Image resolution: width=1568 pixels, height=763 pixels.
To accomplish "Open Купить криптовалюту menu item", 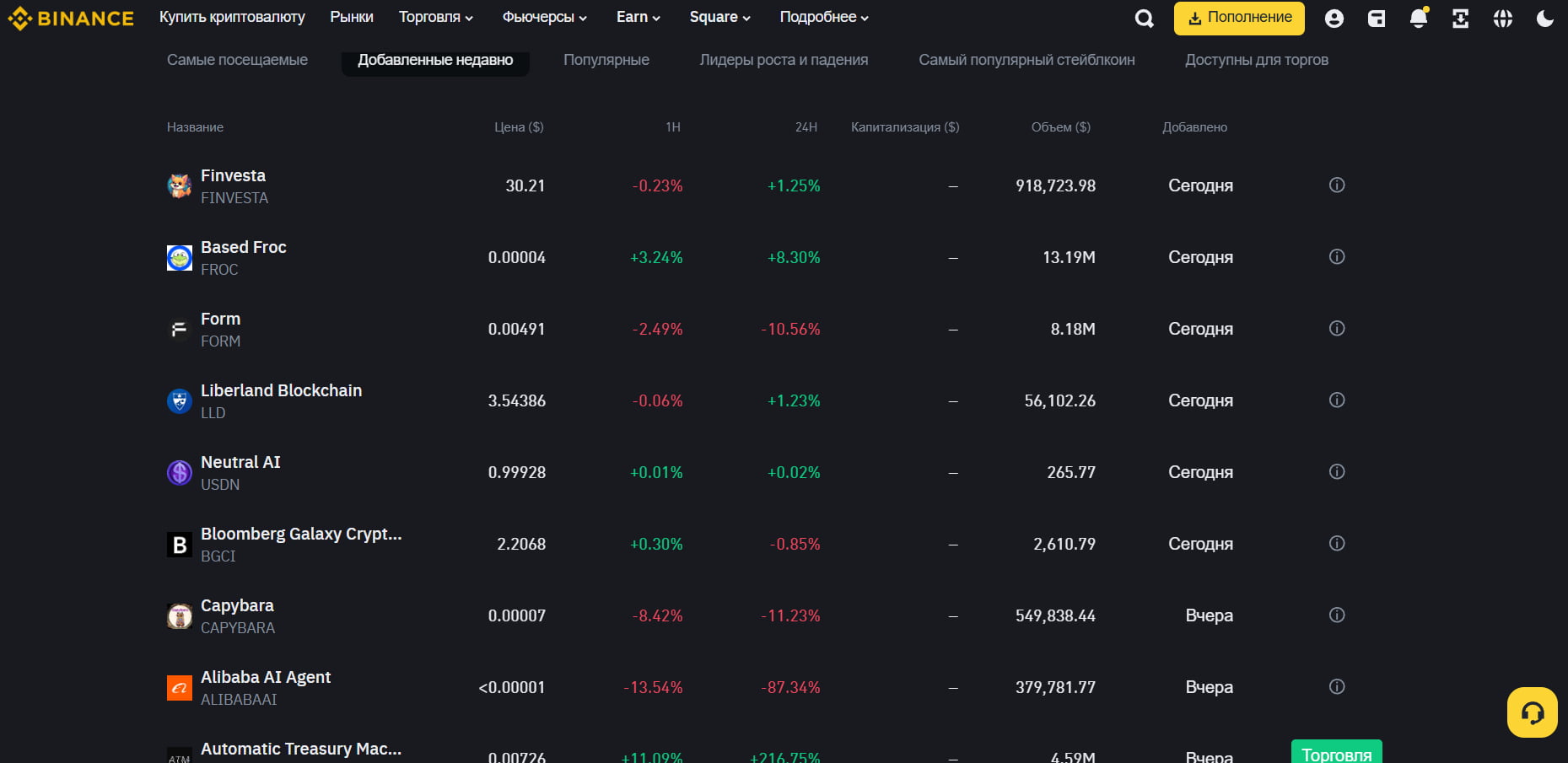I will click(x=232, y=17).
